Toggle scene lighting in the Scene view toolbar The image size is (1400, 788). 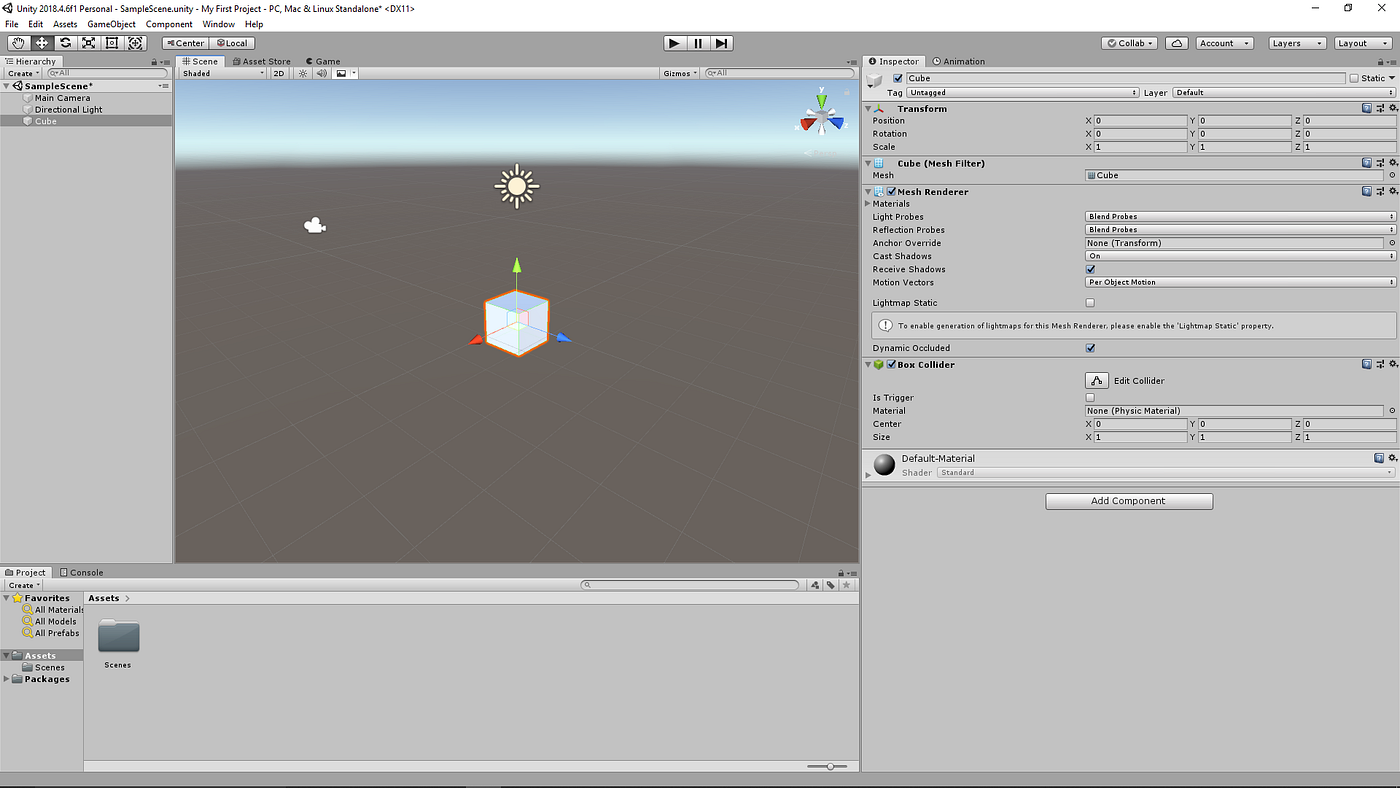pos(302,72)
